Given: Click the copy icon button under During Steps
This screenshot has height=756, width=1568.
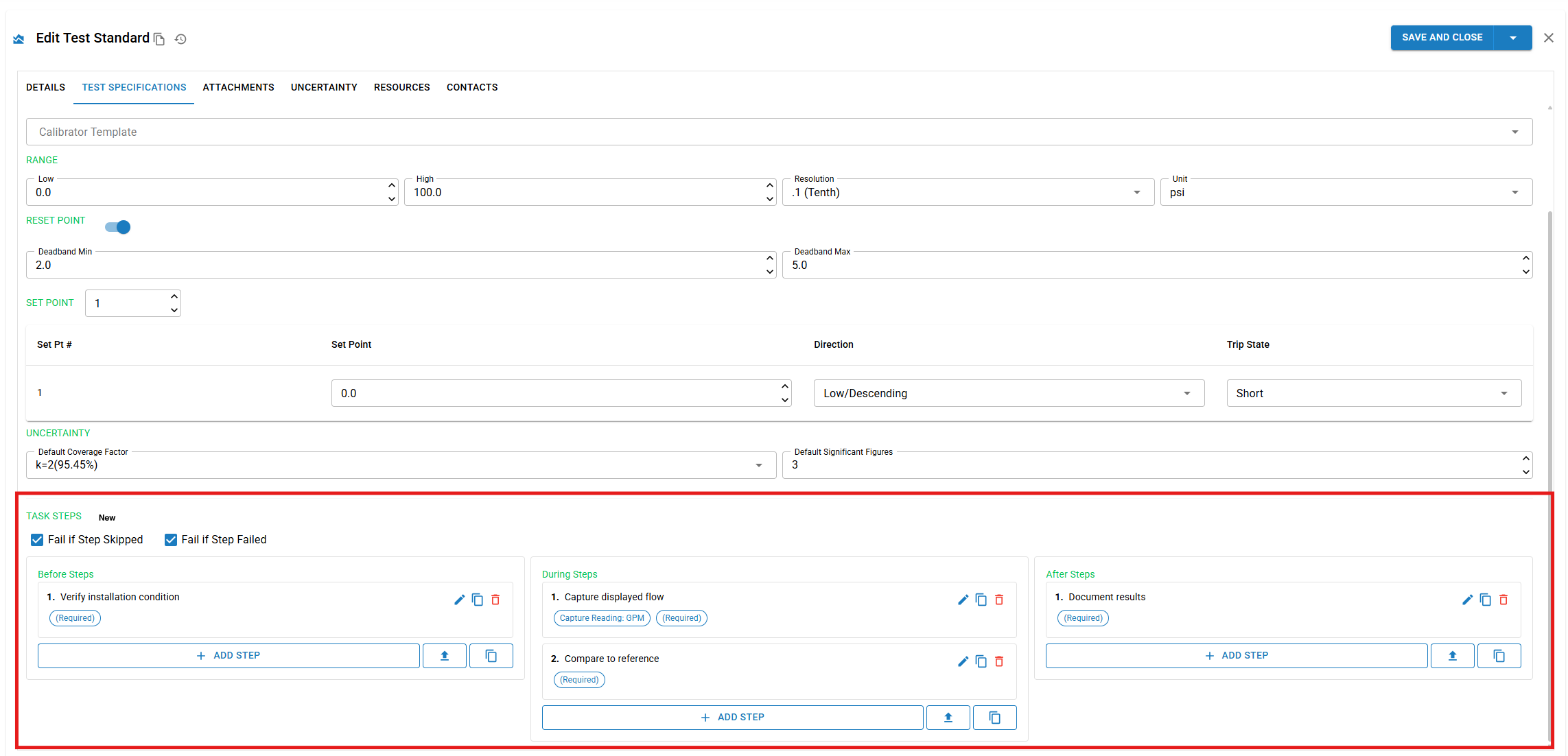Looking at the screenshot, I should pos(995,718).
